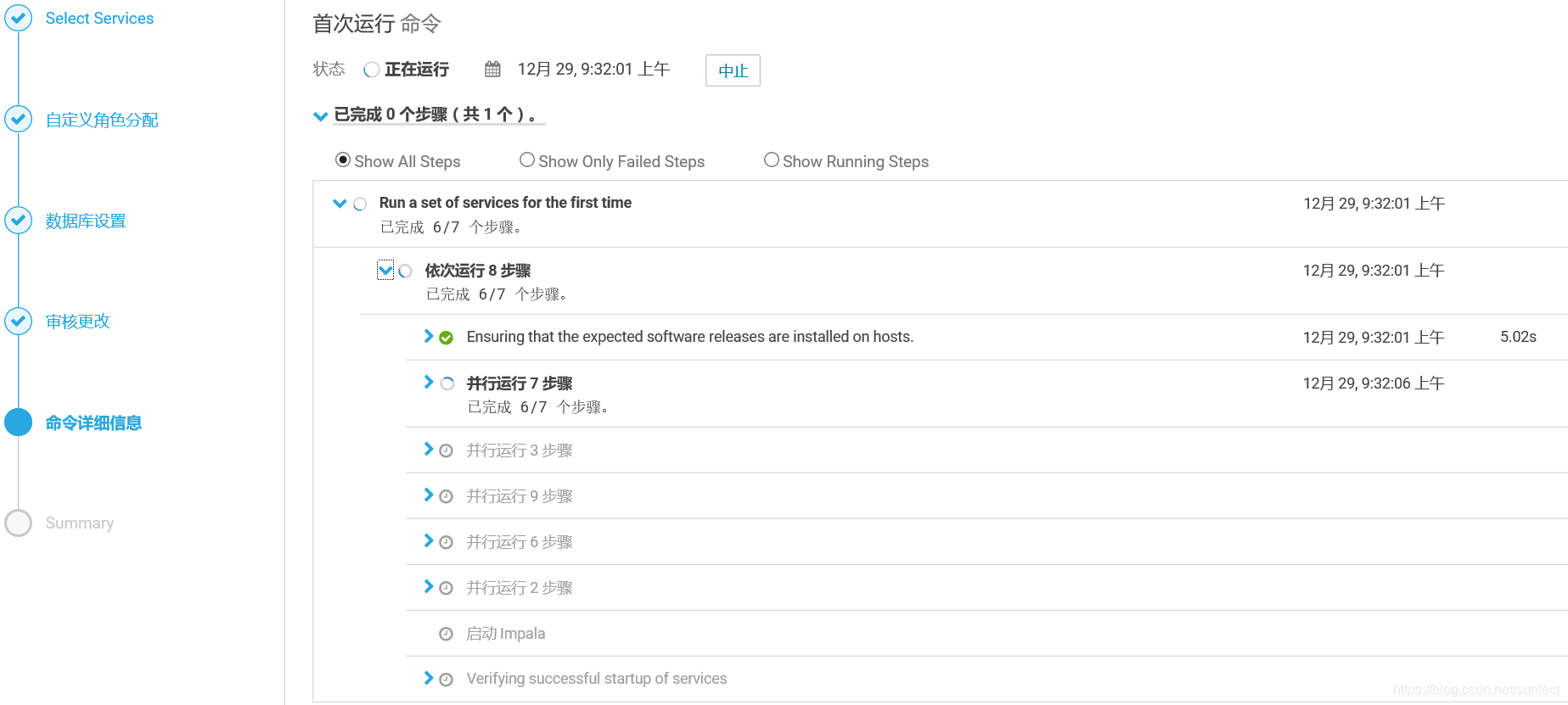Click the Summary step empty circle
The image size is (1568, 705).
(18, 523)
